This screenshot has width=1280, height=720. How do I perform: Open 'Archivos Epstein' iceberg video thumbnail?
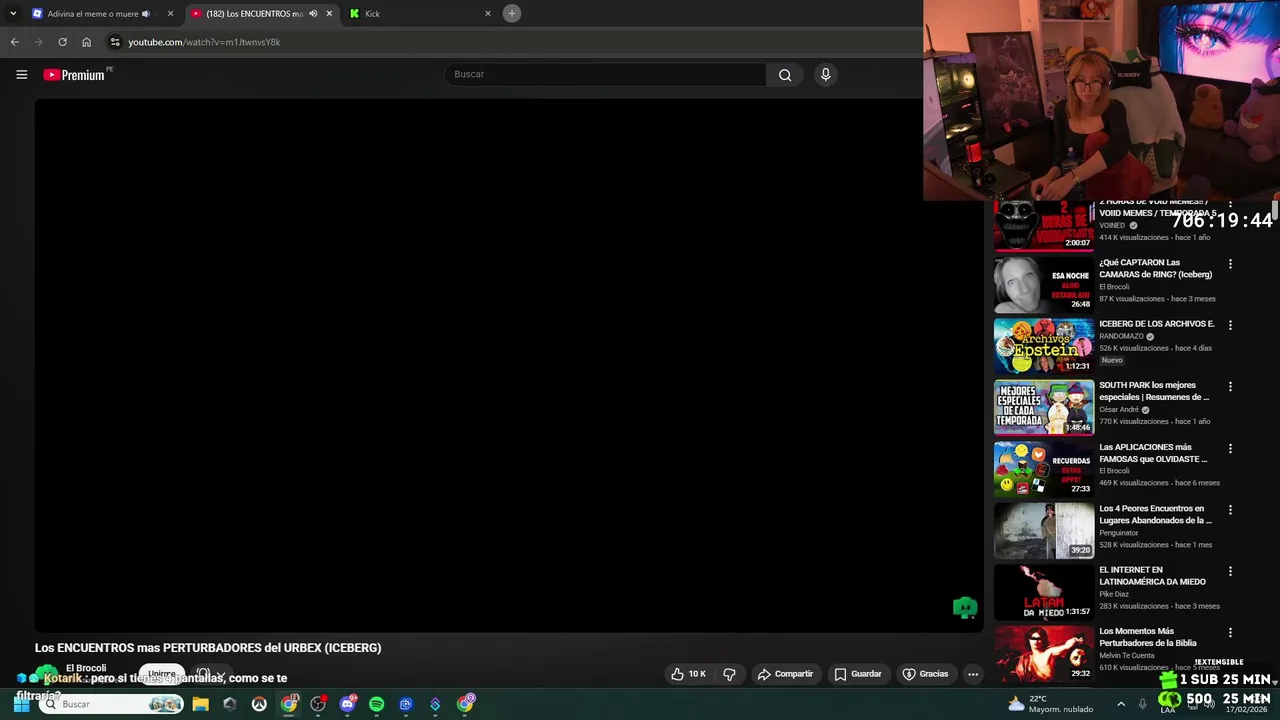1044,346
